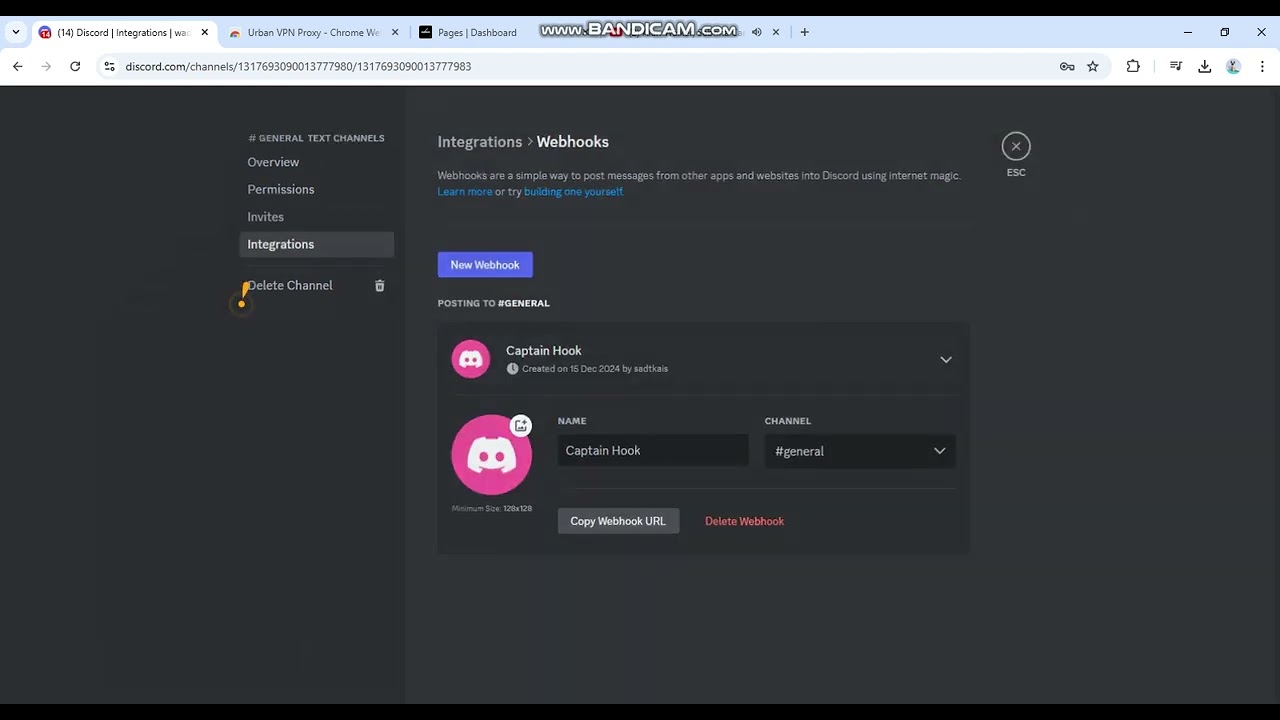This screenshot has width=1280, height=720.
Task: Click the 'Minimum Size: 128x128' text
Action: coord(491,509)
